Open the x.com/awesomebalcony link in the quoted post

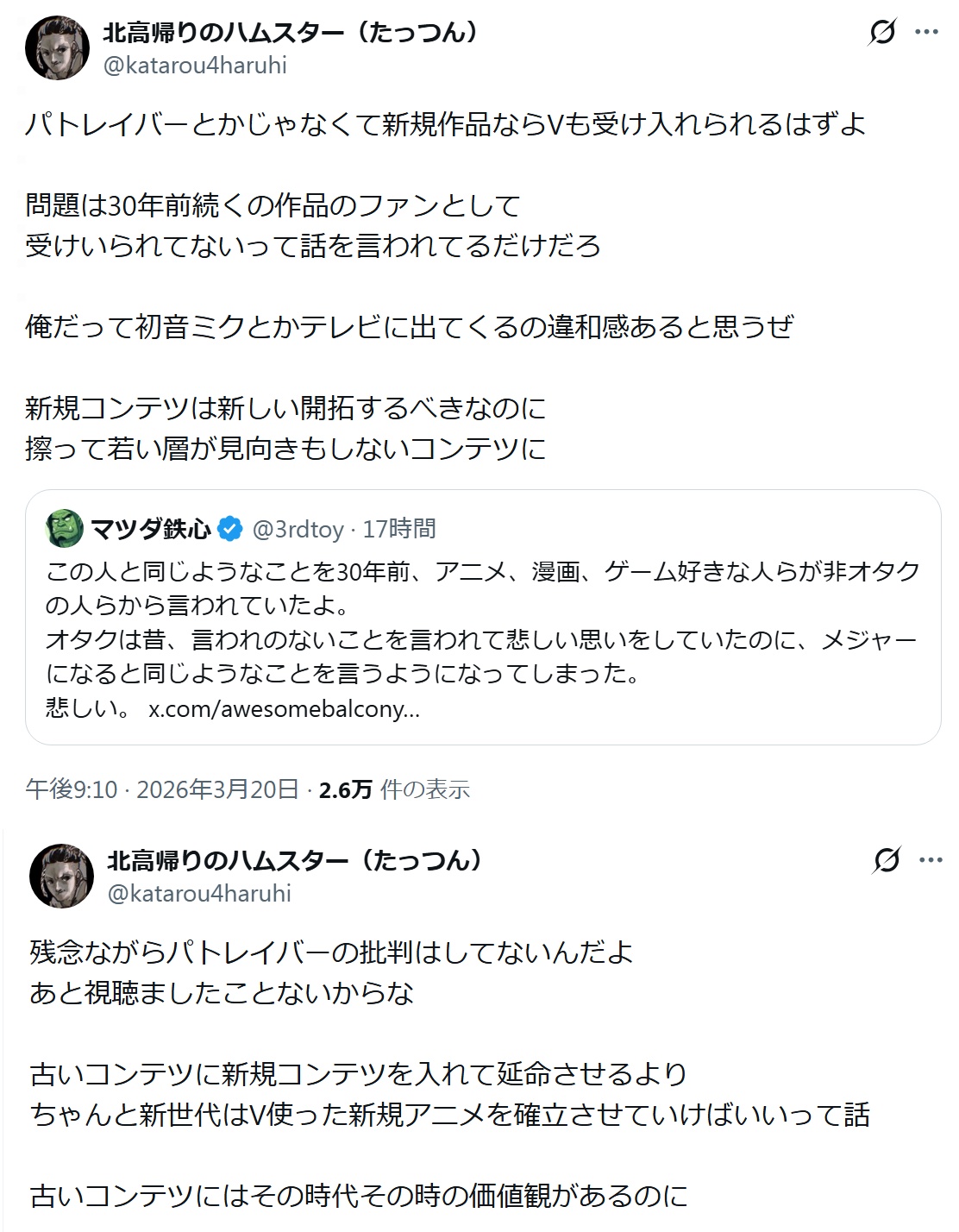click(x=285, y=709)
